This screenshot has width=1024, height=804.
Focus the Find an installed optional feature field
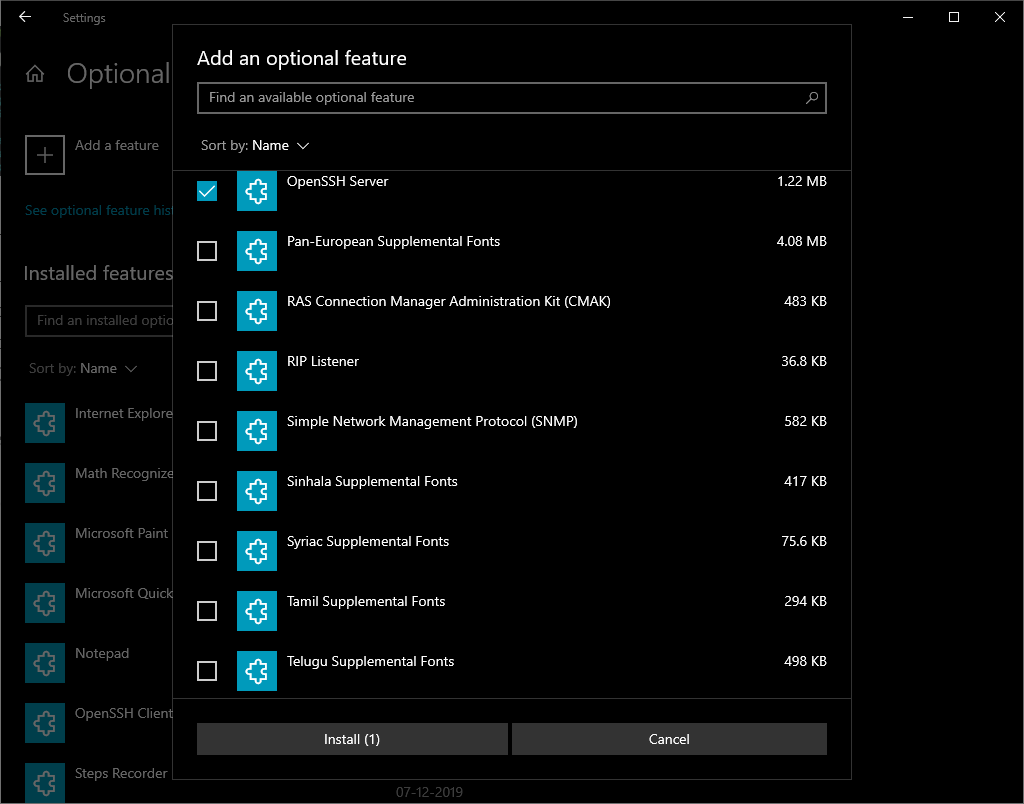tap(99, 321)
